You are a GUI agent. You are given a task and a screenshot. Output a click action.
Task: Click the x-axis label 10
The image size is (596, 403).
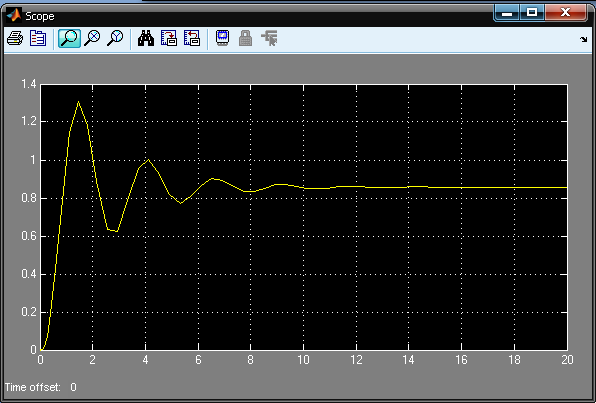pos(303,360)
